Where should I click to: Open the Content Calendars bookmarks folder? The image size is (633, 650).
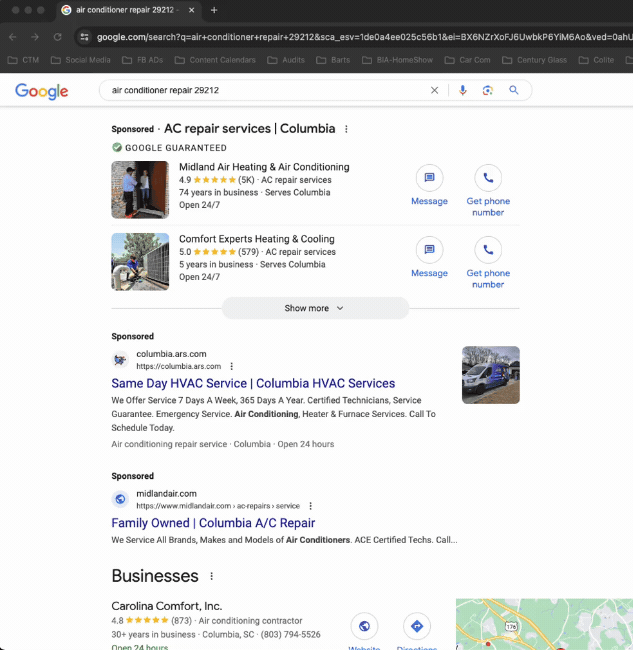coord(215,60)
